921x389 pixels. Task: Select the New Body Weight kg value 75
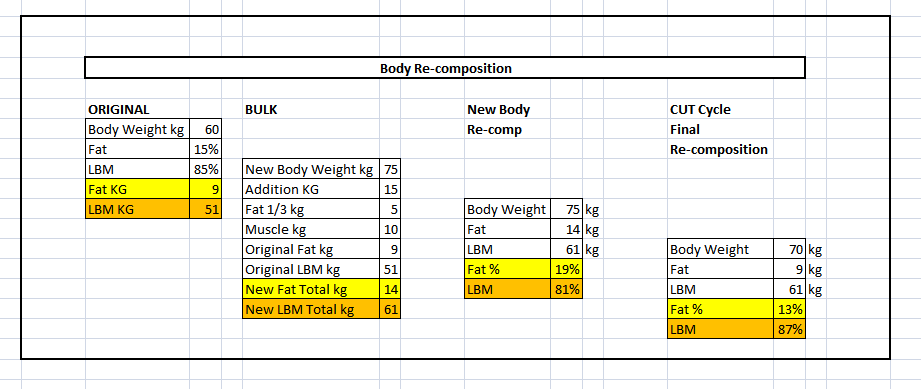(390, 170)
